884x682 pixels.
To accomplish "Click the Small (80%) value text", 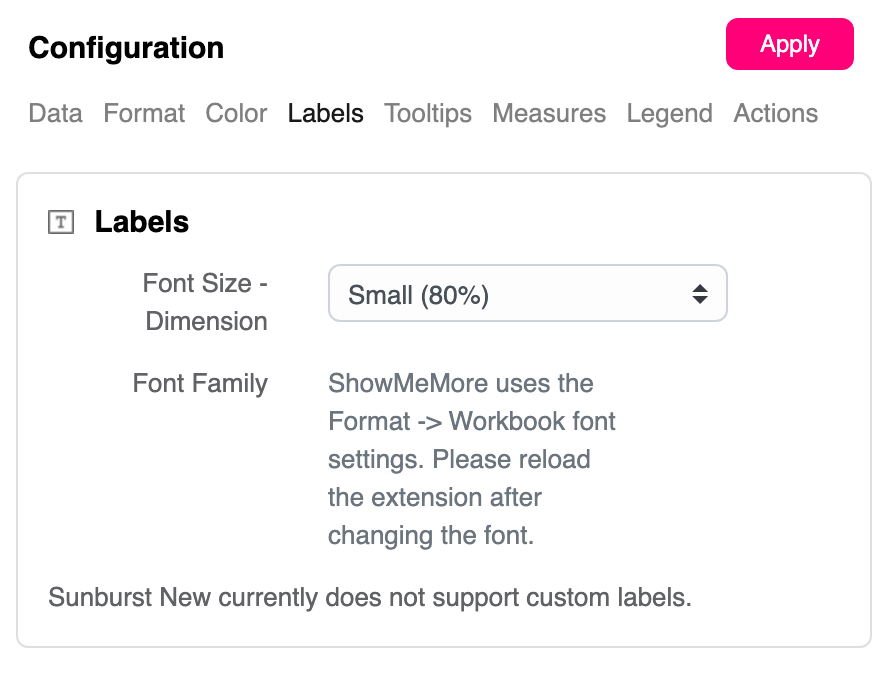I will tap(418, 295).
